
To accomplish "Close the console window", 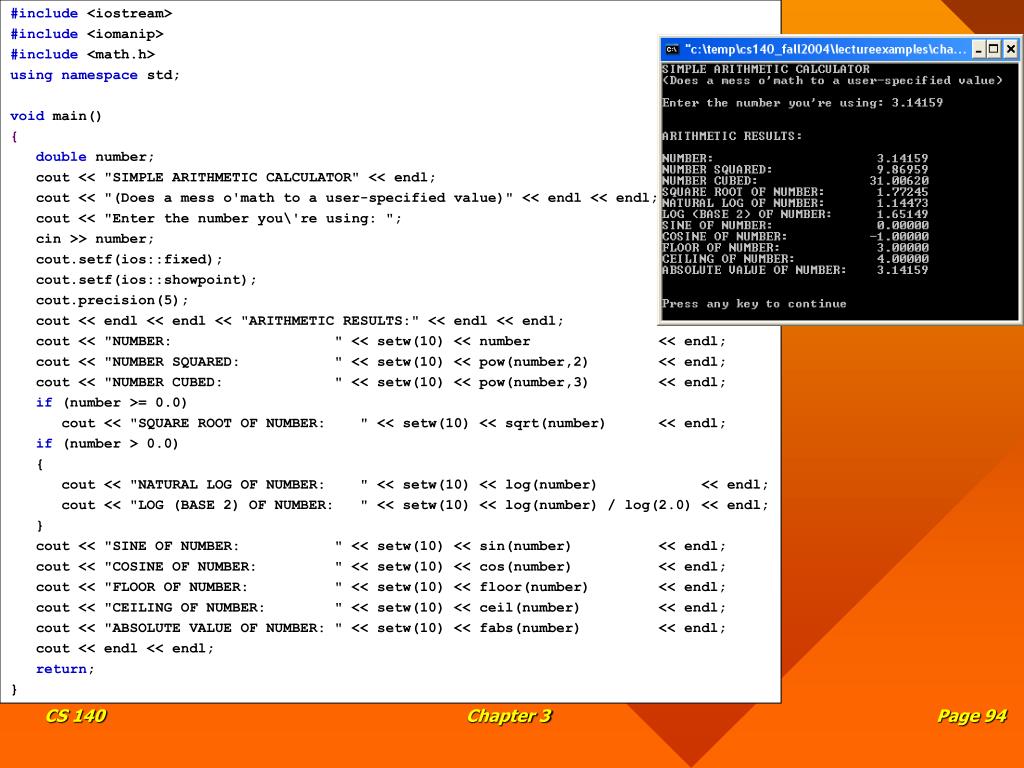I will pos(1010,49).
